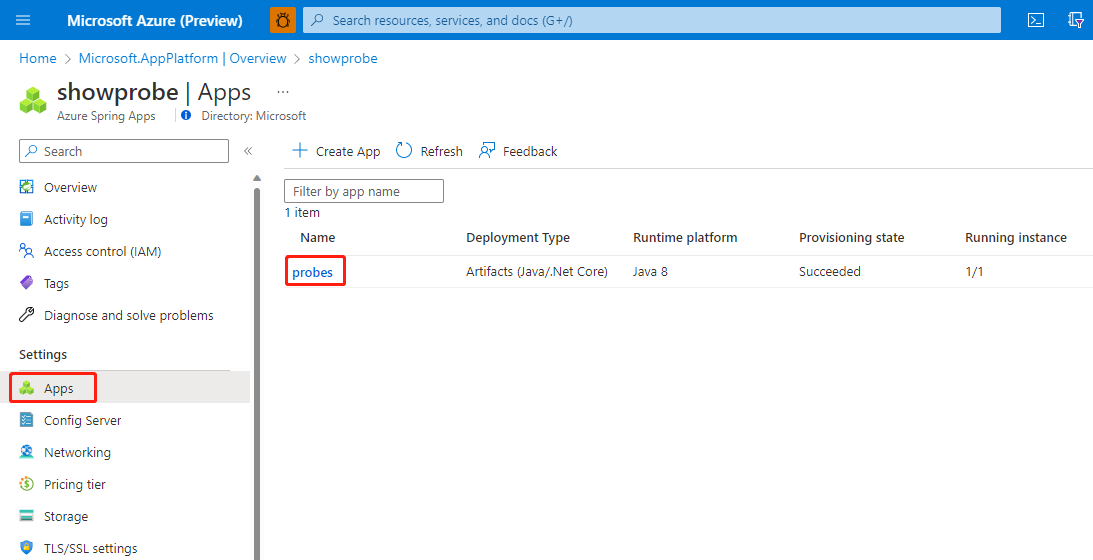Click the 1/1 running instance cell
Screen dimensions: 1093x560
click(x=974, y=271)
